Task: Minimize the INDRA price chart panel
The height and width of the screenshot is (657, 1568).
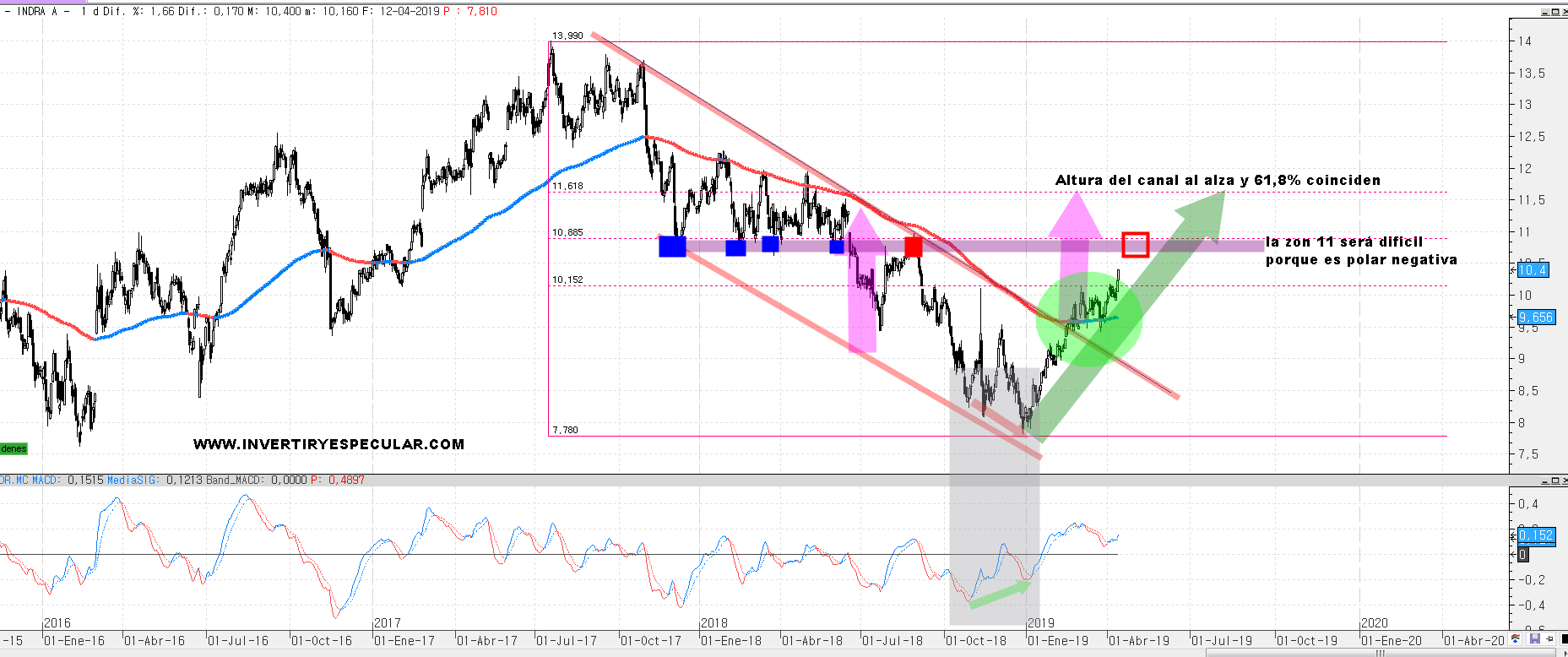Action: (x=1544, y=12)
